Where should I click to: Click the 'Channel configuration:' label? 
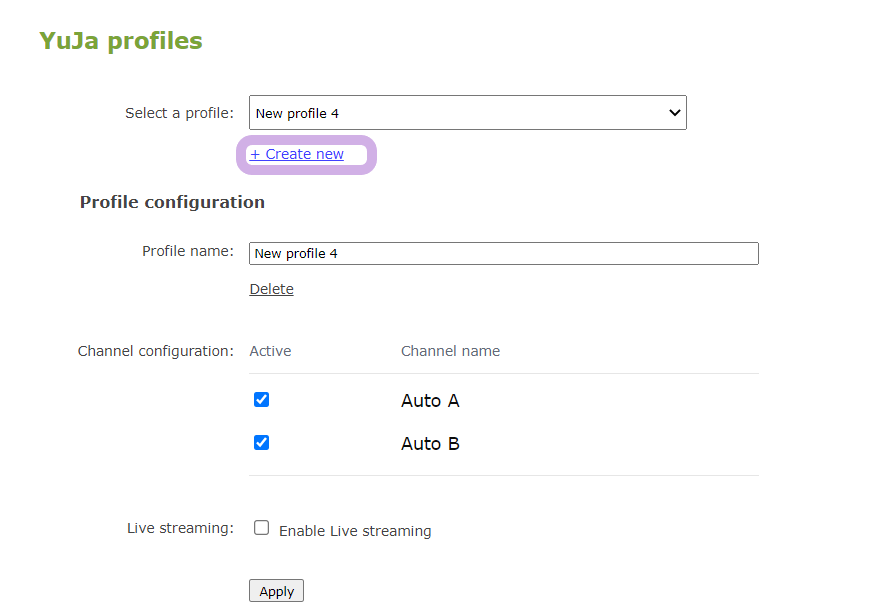[155, 351]
